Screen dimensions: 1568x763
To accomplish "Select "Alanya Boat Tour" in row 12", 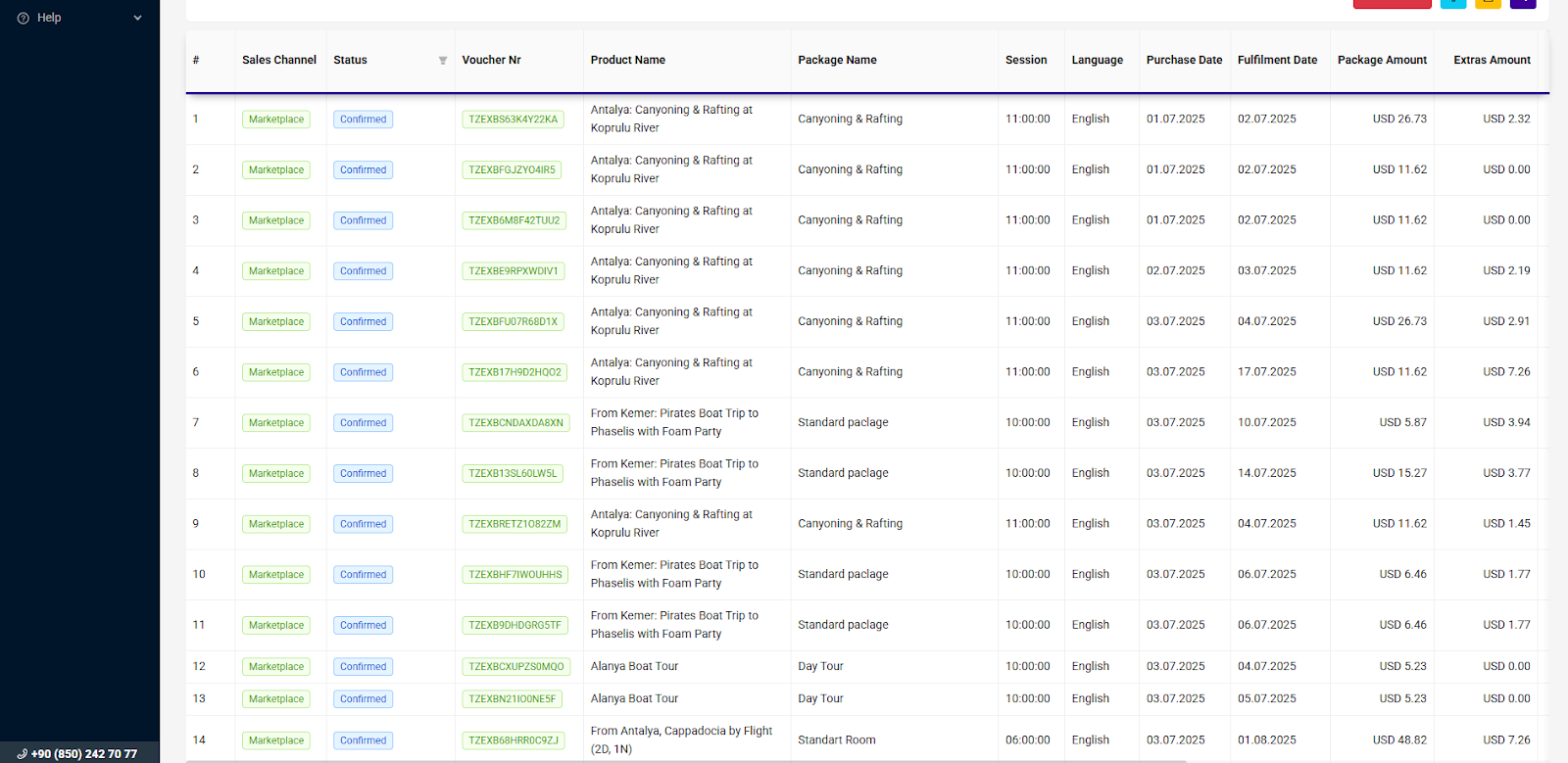I will click(x=634, y=666).
